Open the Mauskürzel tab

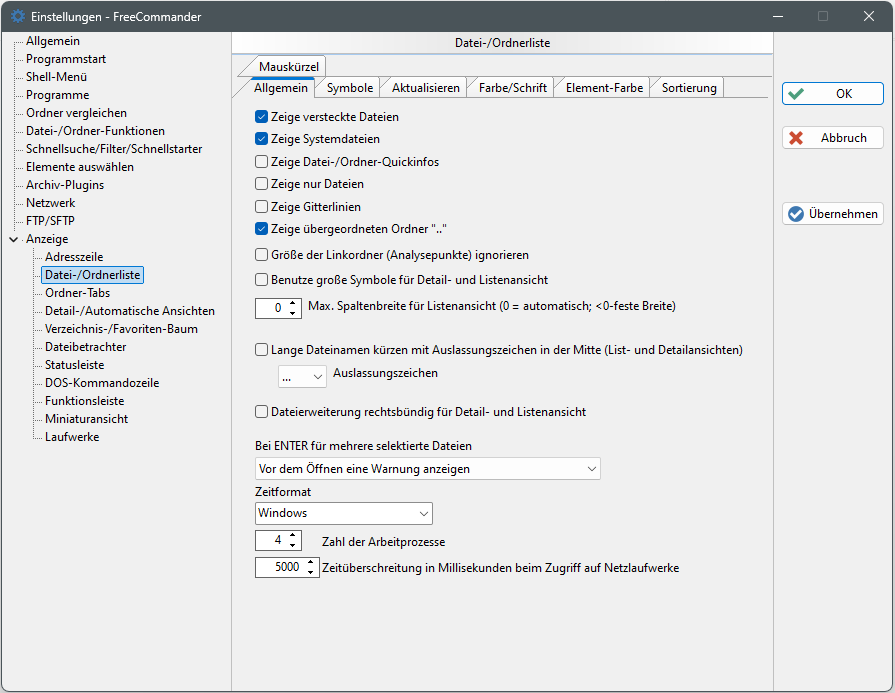288,67
